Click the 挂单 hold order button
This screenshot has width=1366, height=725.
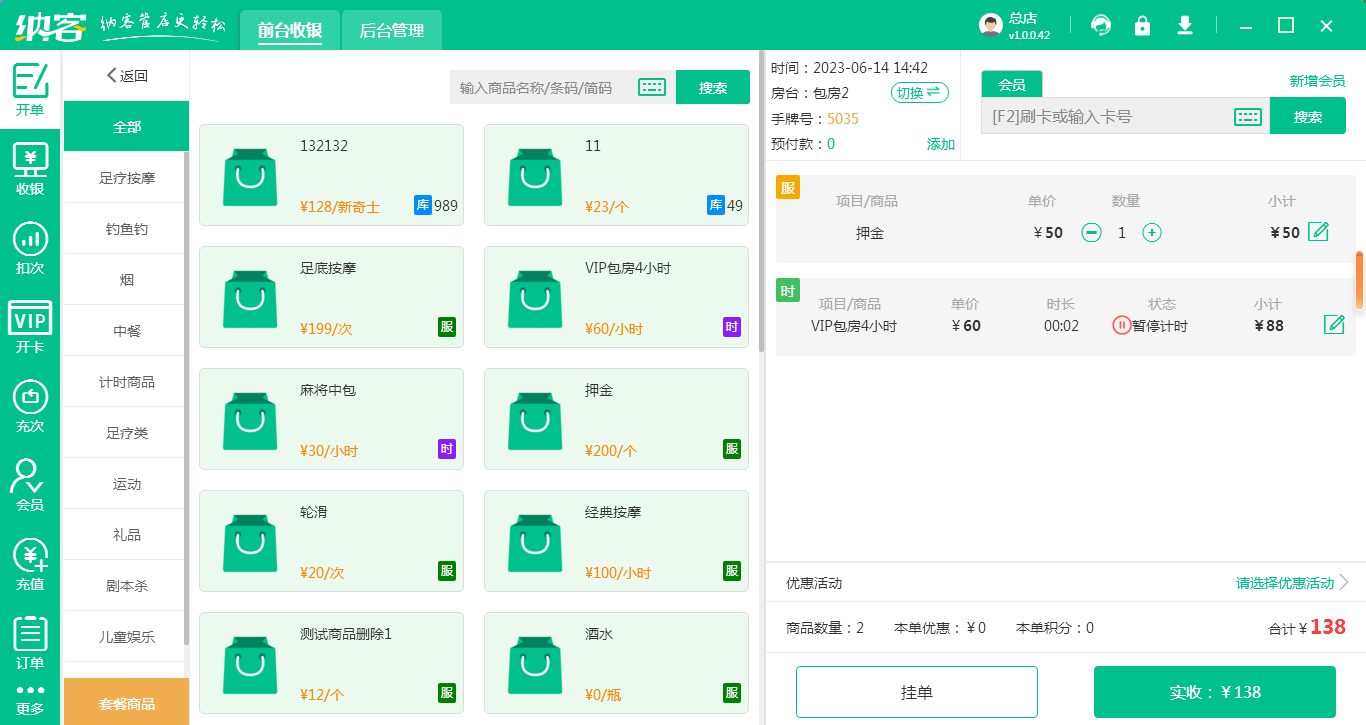tap(918, 691)
